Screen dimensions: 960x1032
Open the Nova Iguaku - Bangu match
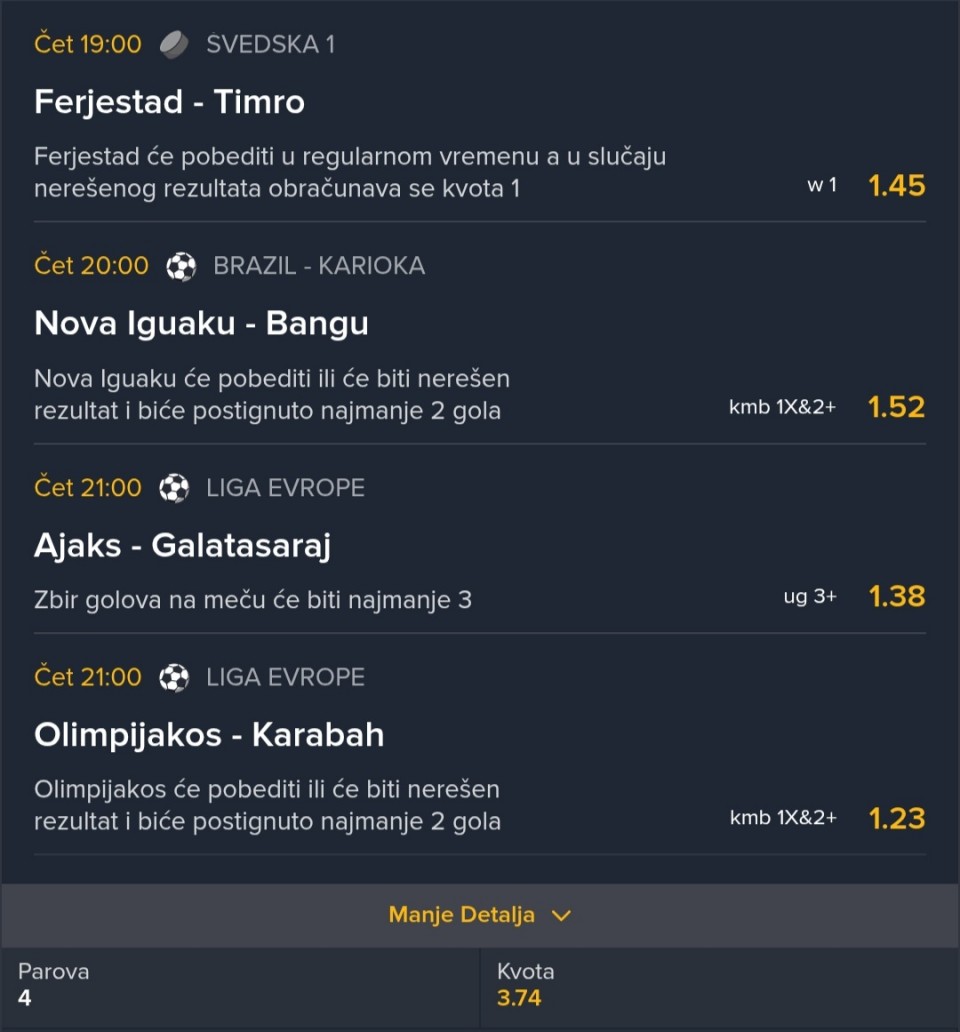coord(201,323)
